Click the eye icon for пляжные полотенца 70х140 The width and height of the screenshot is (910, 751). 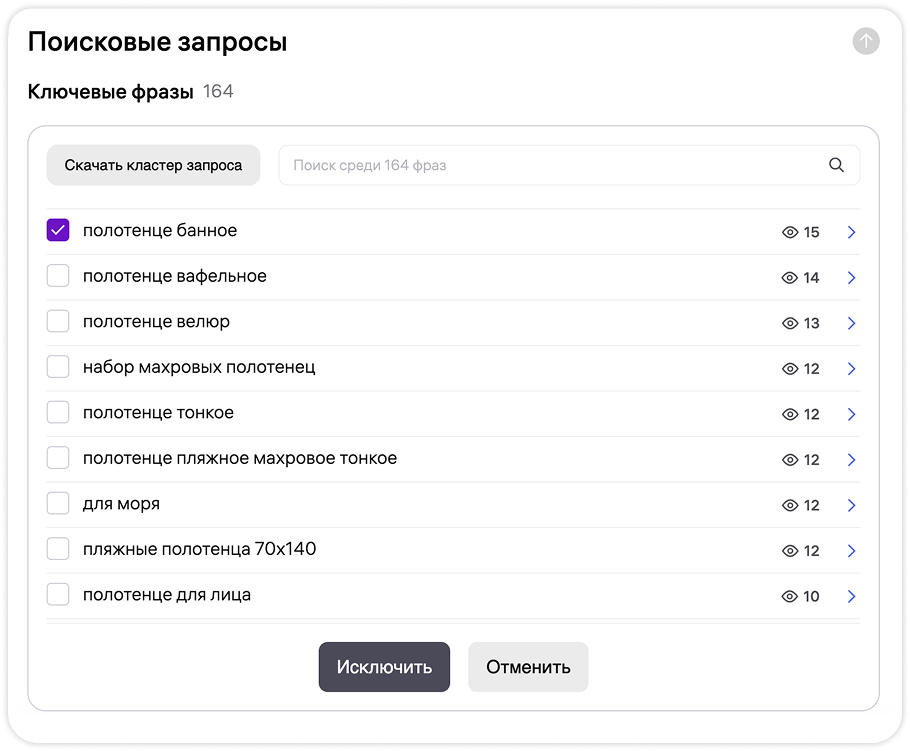(x=789, y=550)
